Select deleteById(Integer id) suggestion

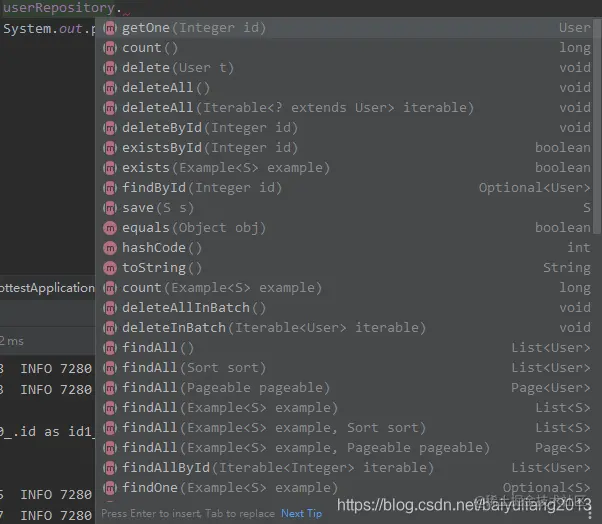click(x=346, y=127)
